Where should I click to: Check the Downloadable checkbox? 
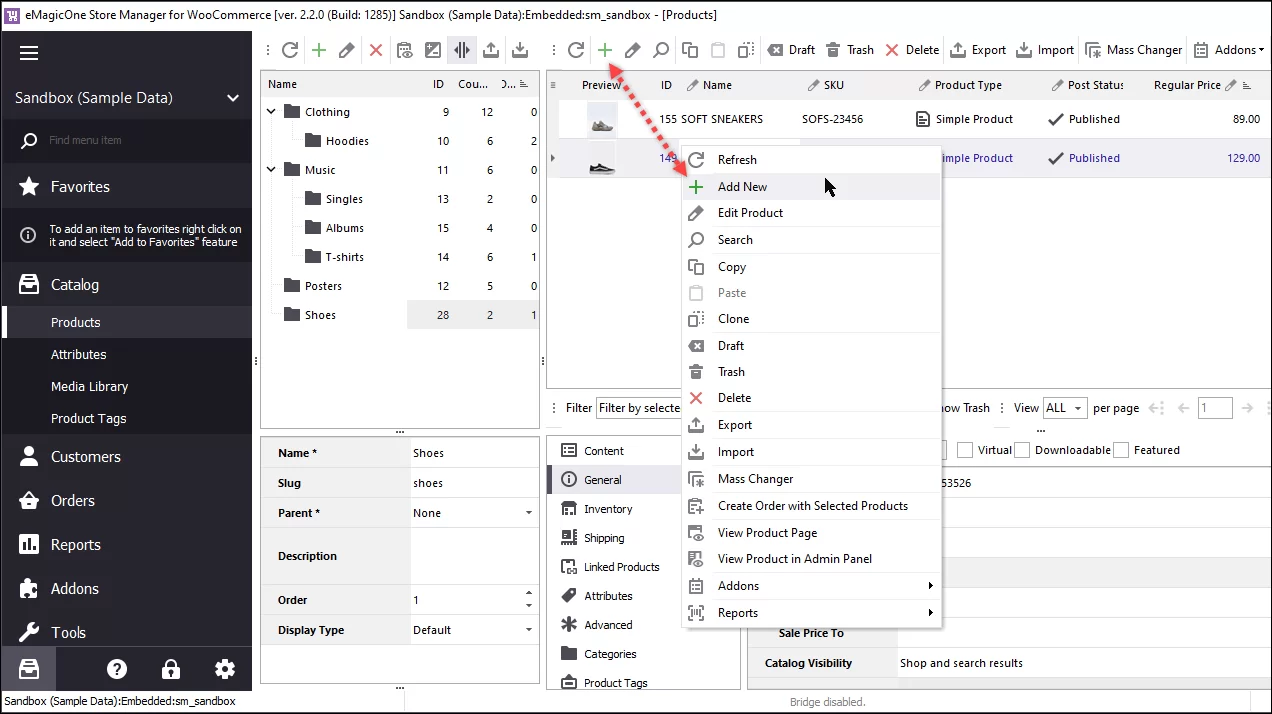1022,449
